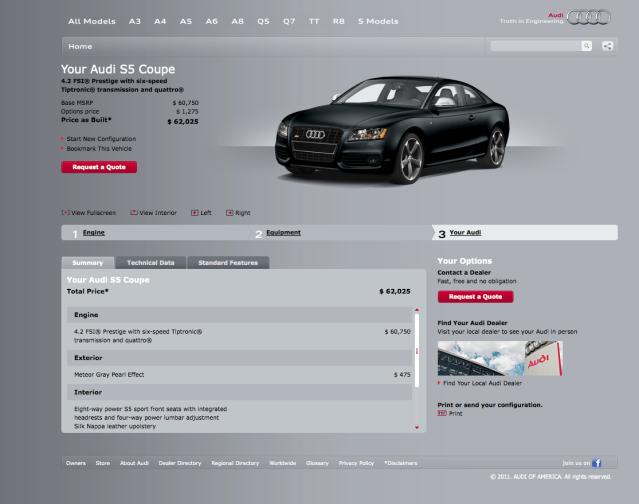This screenshot has width=639, height=504.
Task: Select A3 in model navigation
Action: [x=135, y=21]
